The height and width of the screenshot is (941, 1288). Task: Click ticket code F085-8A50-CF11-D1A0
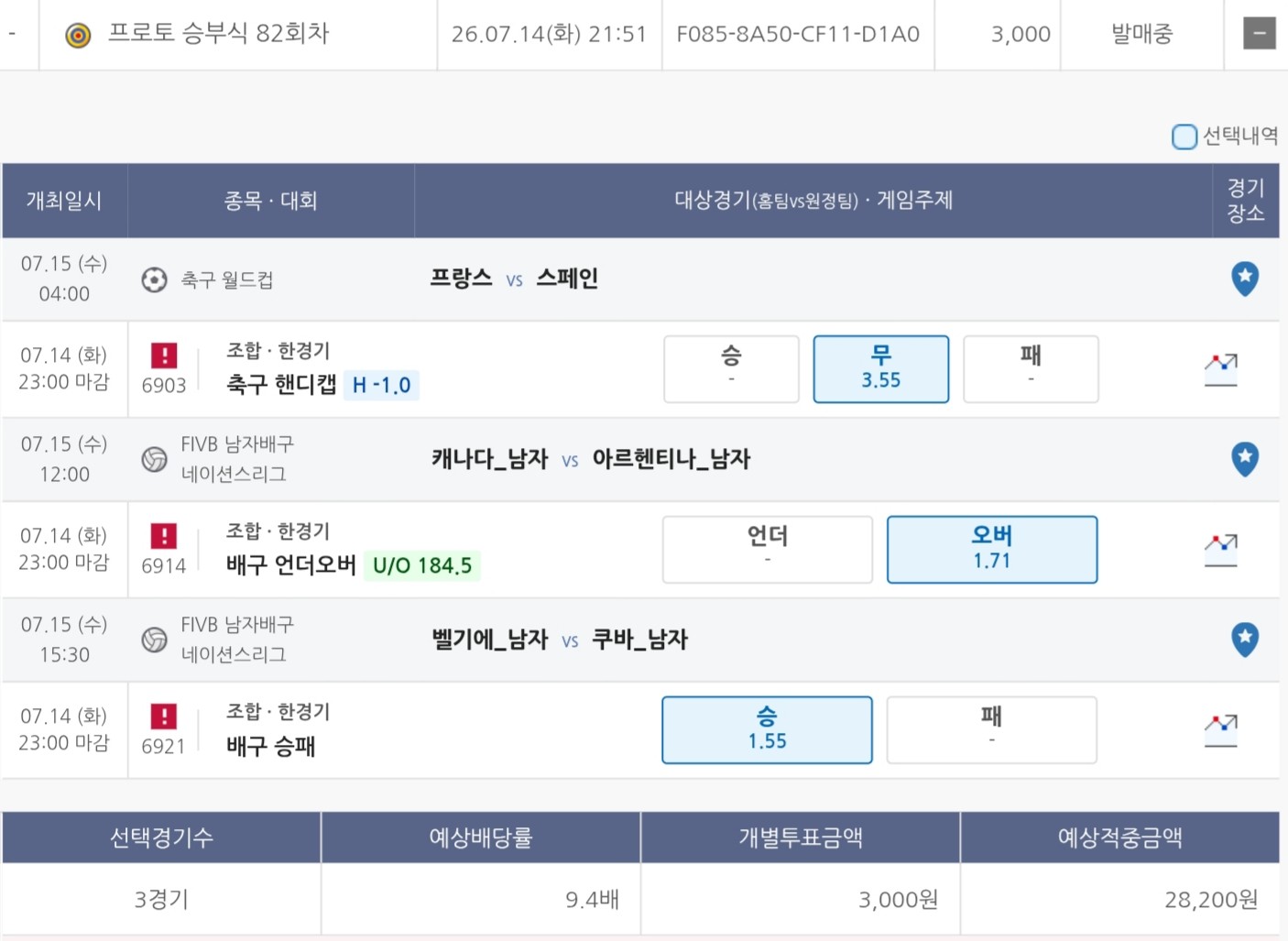798,35
